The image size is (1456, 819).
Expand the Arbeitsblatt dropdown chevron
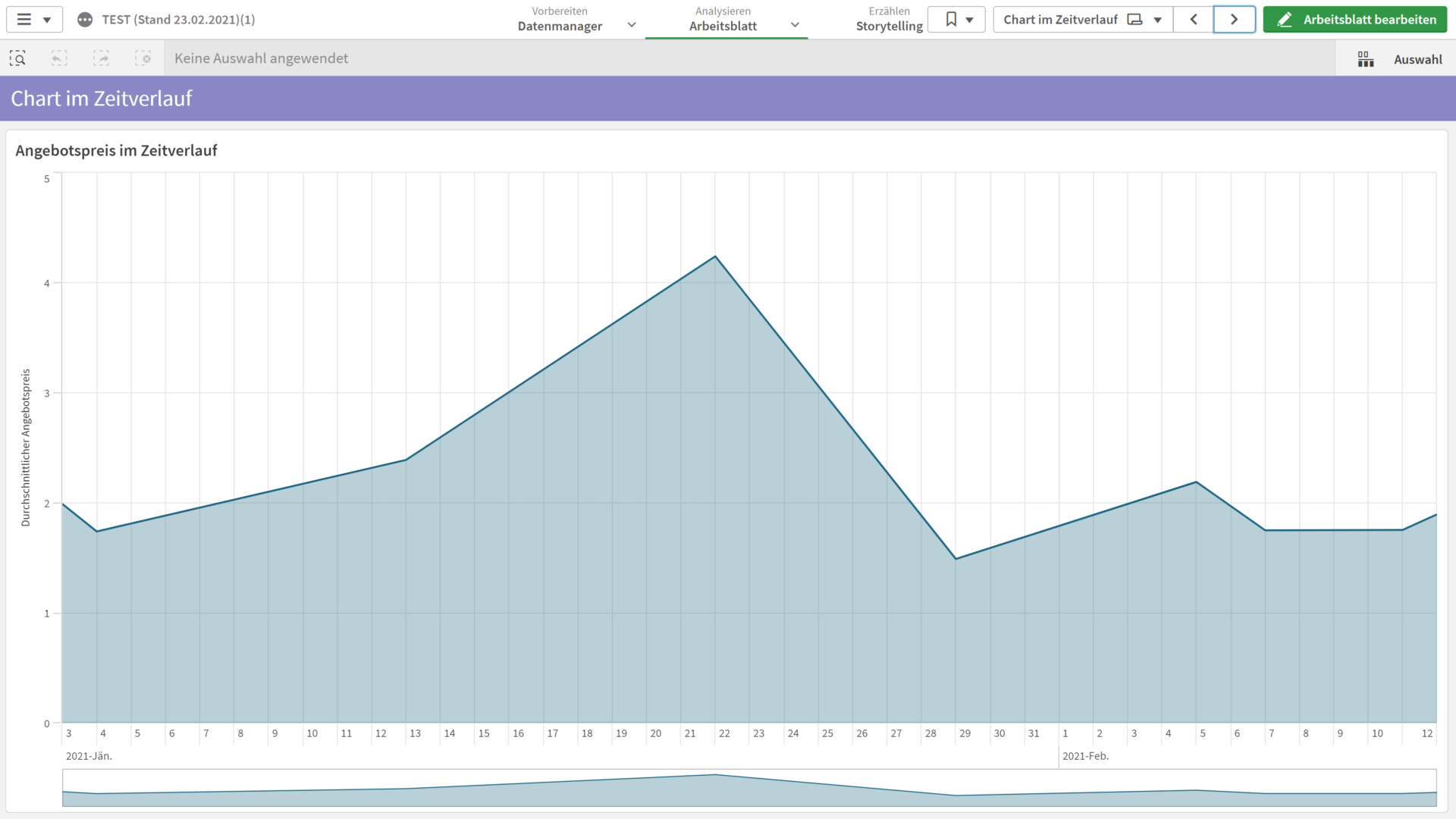click(x=795, y=25)
